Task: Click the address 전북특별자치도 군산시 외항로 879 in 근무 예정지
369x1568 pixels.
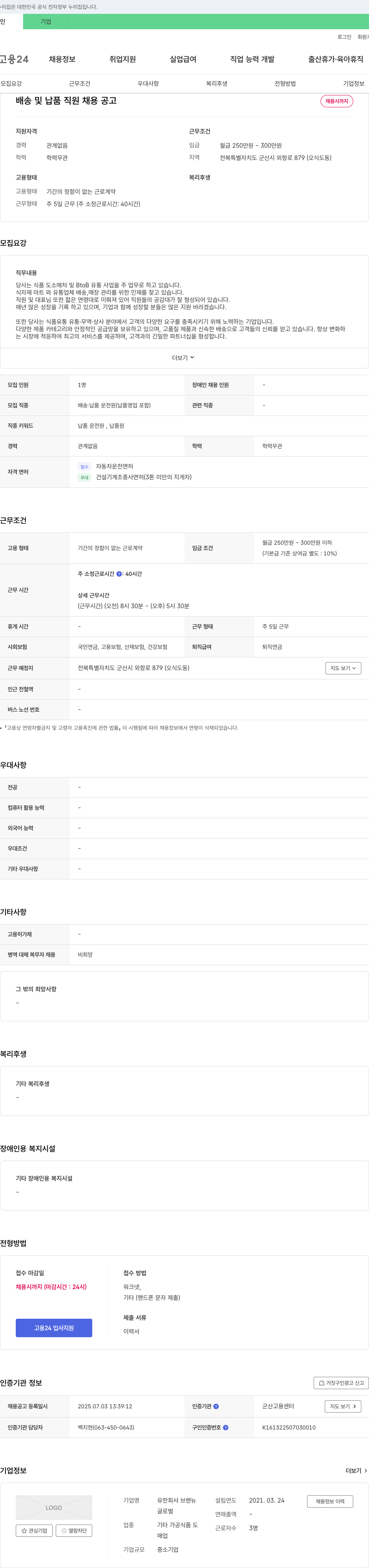Action: [134, 668]
